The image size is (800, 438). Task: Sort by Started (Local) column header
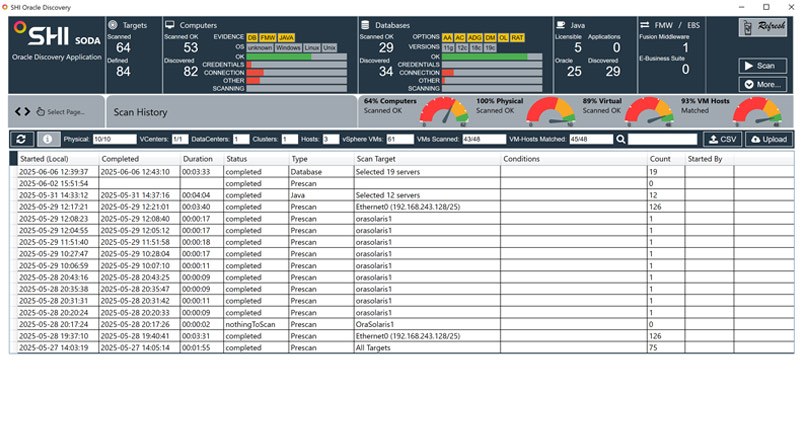57,159
